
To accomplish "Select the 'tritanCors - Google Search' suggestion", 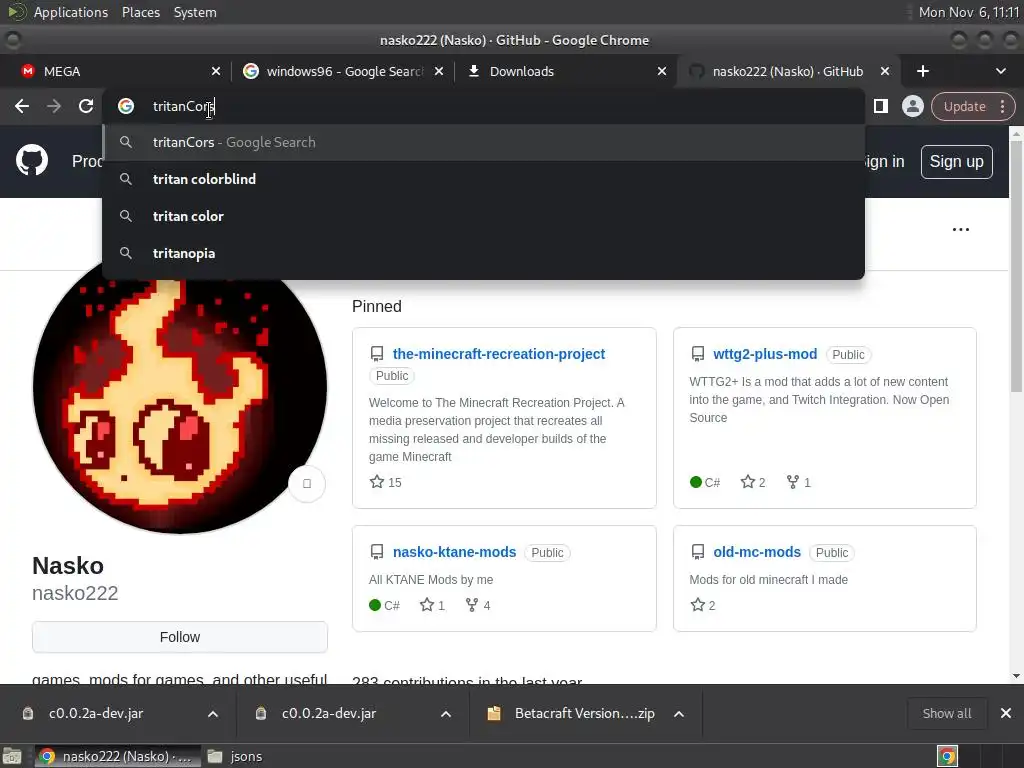I will [x=483, y=142].
